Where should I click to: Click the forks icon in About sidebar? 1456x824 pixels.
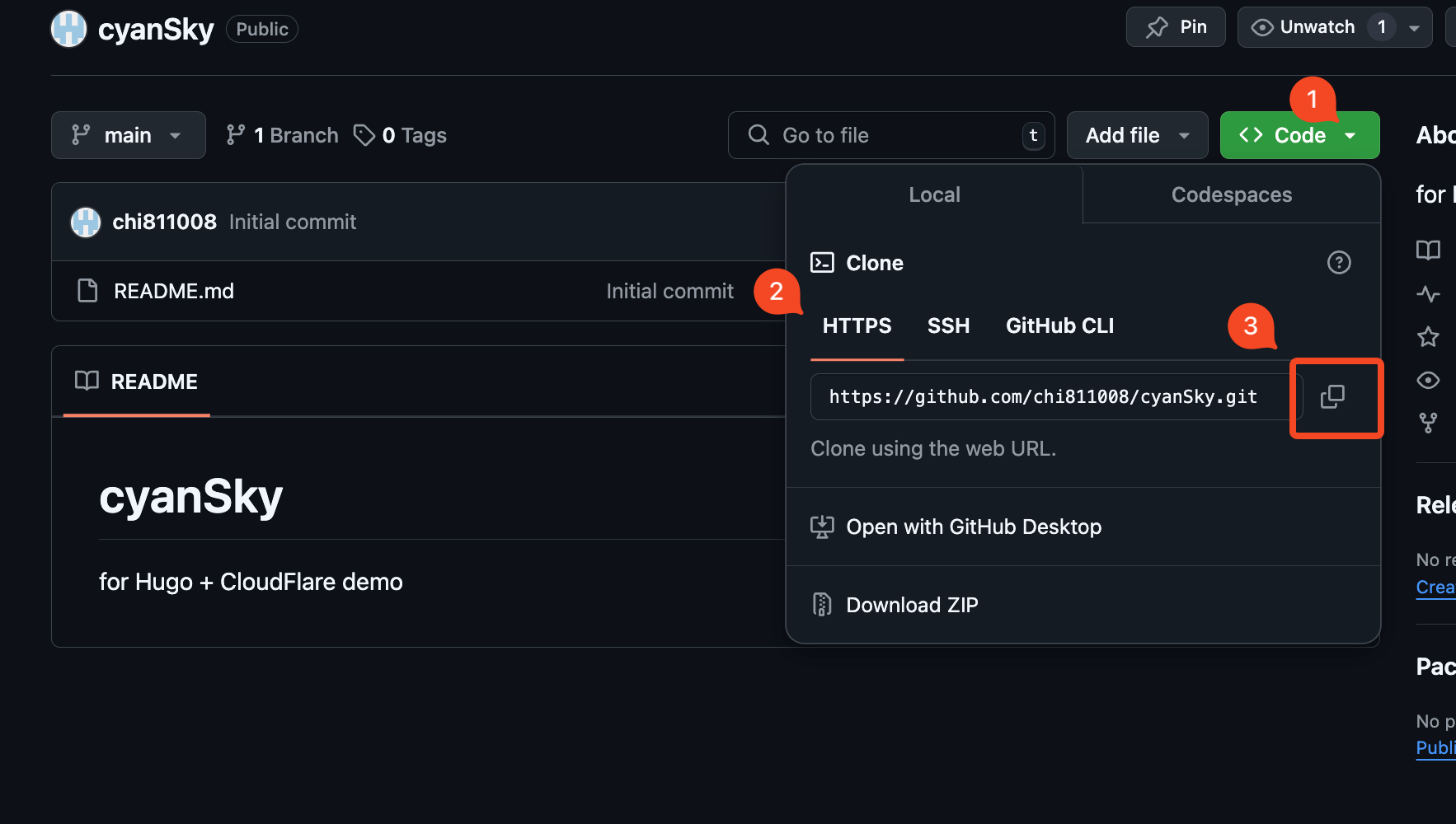[1428, 423]
